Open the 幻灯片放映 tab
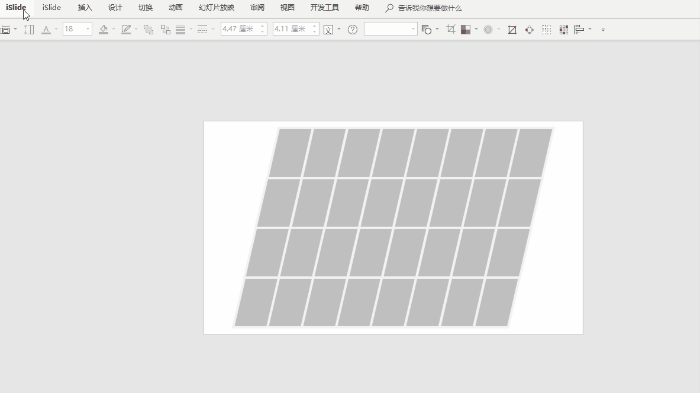This screenshot has height=393, width=700. (217, 8)
